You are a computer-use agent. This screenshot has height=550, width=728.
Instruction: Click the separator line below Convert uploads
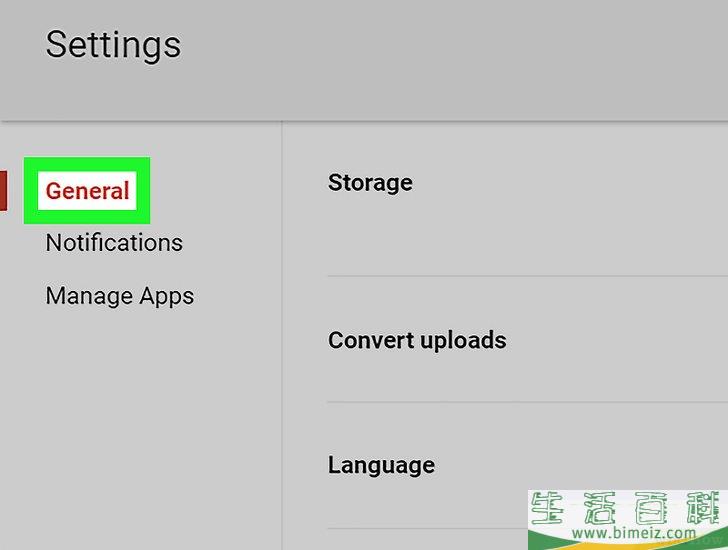pyautogui.click(x=527, y=402)
